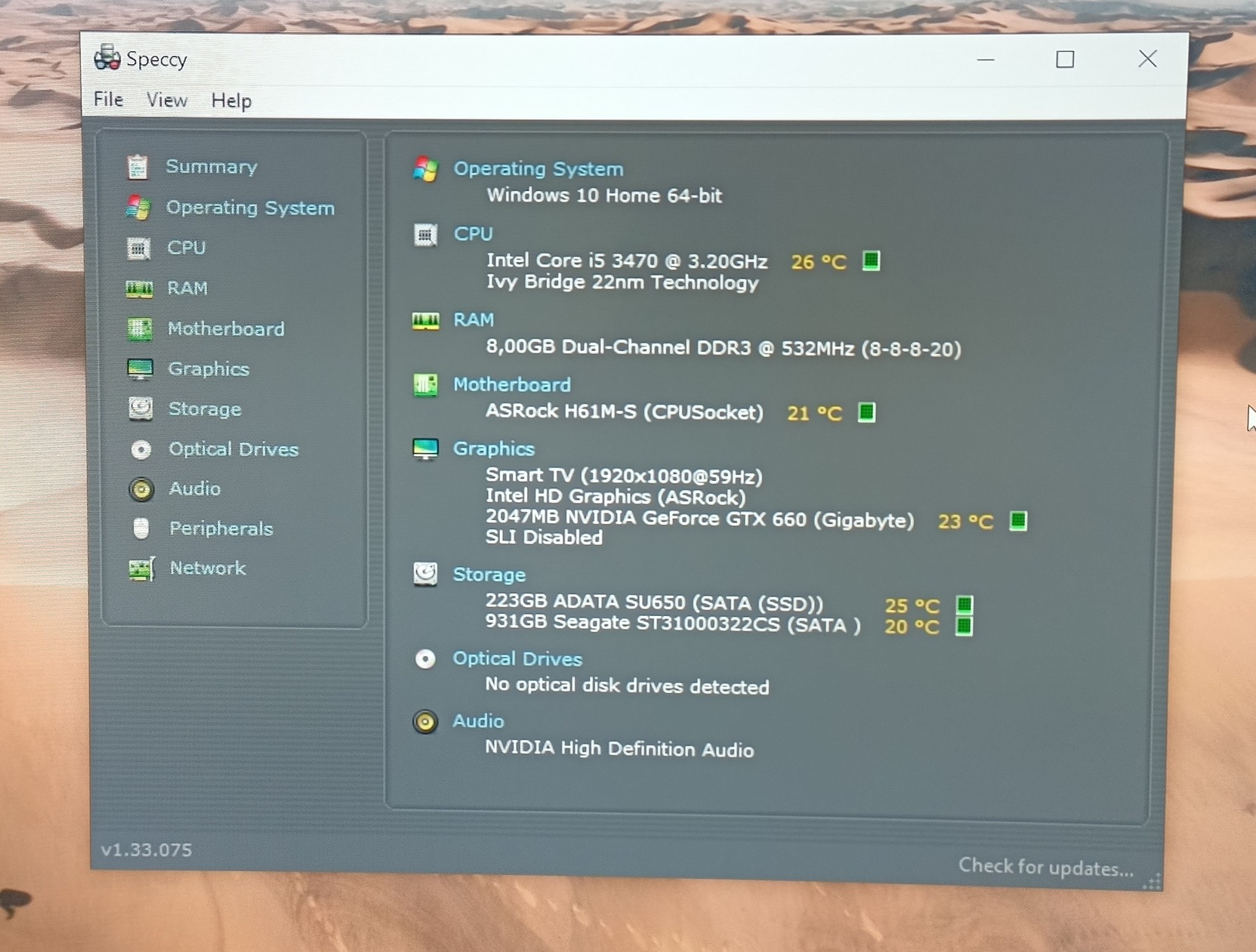Go to Operating System section in sidebar
Screen dimensions: 1256x952
coord(250,208)
